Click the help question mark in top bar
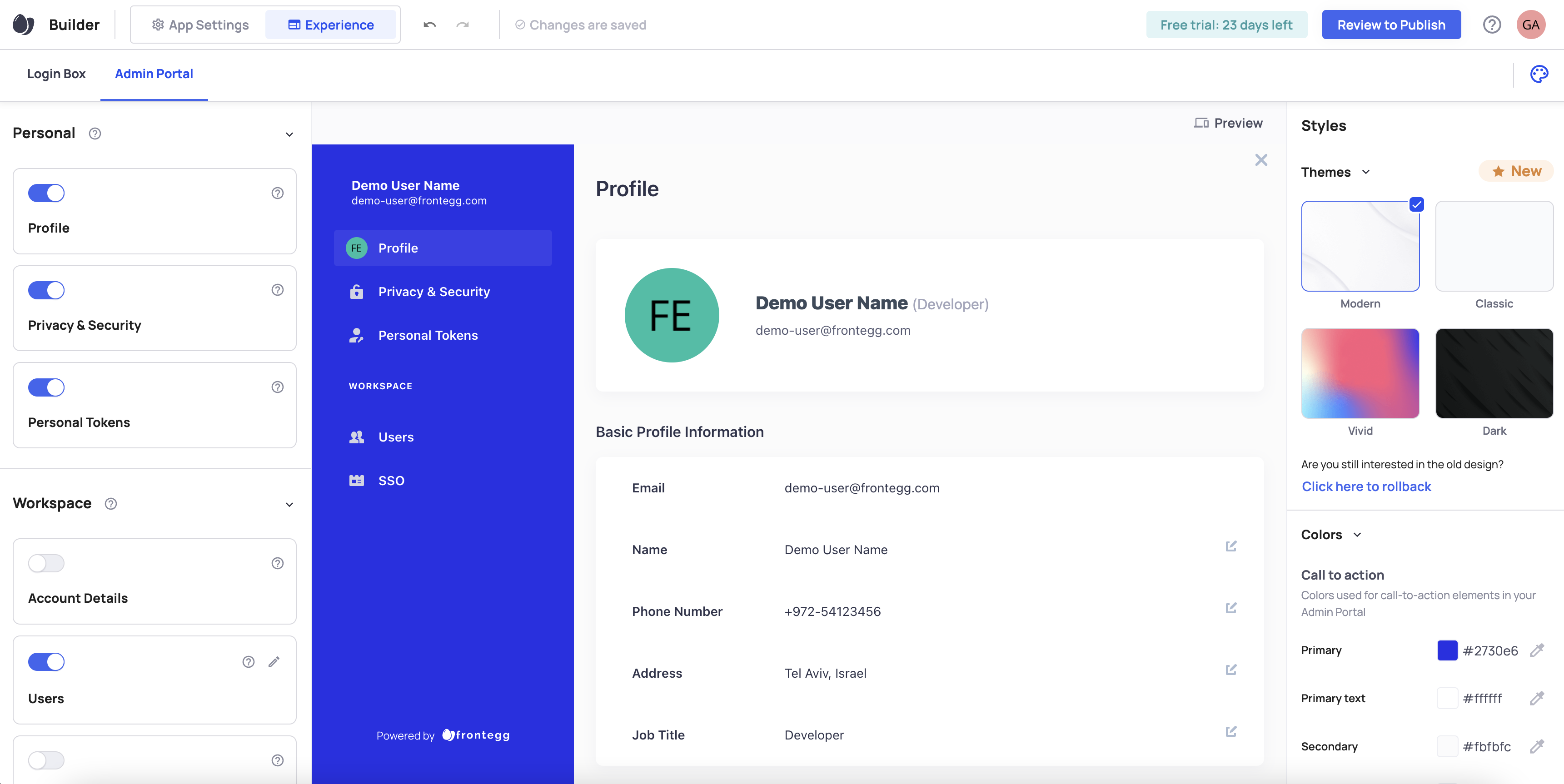This screenshot has width=1564, height=784. 1492,25
